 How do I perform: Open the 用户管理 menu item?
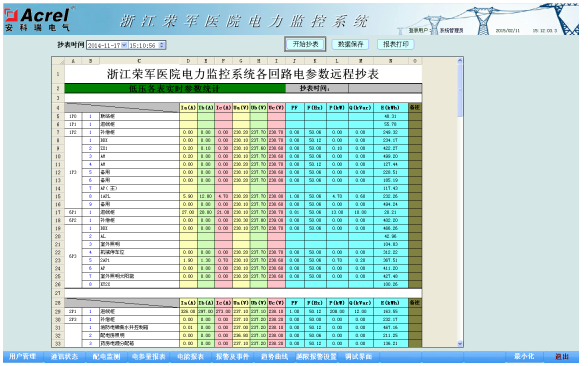click(x=22, y=357)
